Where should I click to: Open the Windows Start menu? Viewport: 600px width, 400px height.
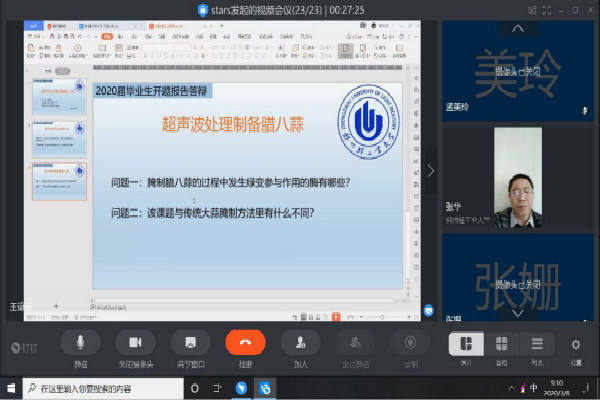[10, 386]
